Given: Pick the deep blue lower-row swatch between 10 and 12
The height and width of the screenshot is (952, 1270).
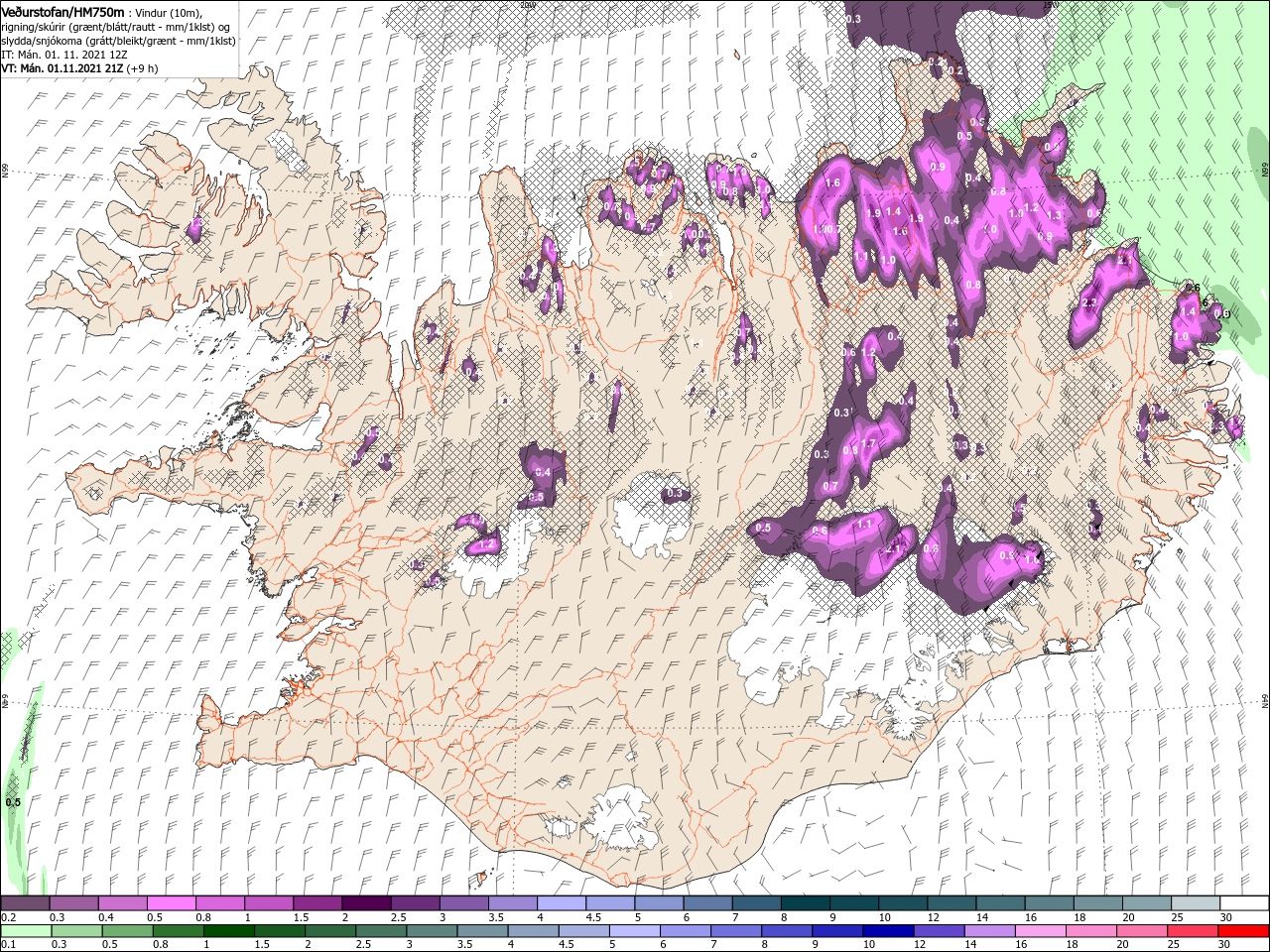Looking at the screenshot, I should coord(888,931).
